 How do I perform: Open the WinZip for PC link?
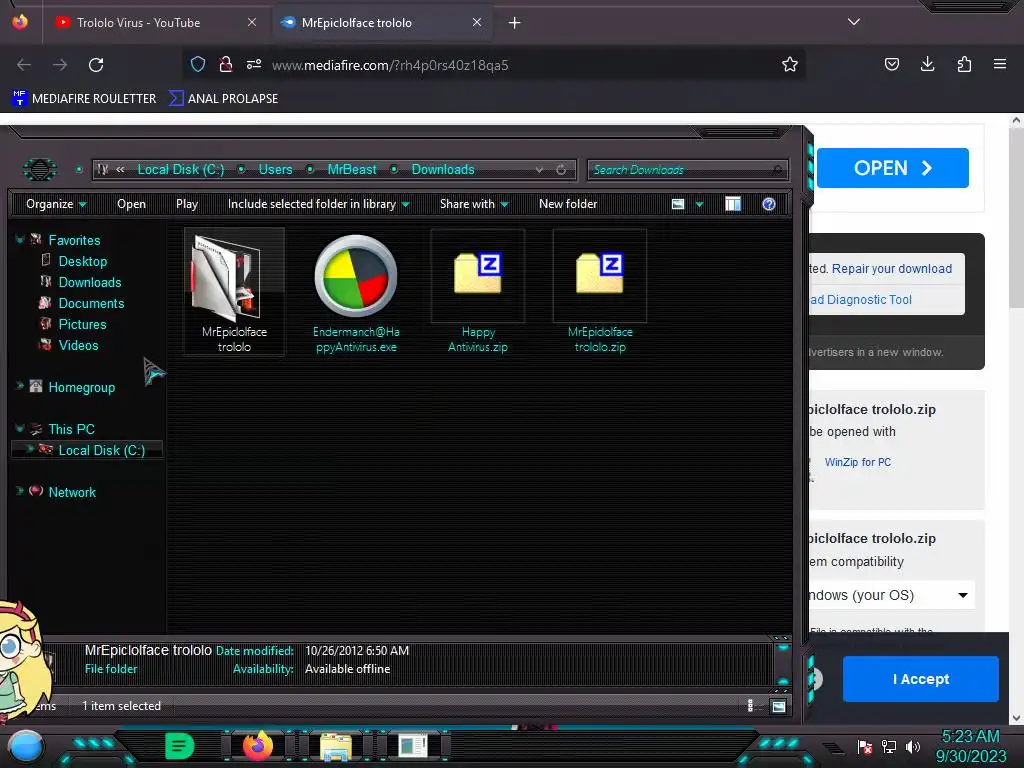(x=857, y=462)
